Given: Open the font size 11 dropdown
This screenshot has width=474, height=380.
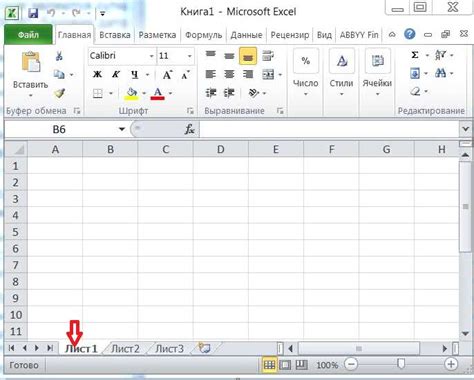Looking at the screenshot, I should 189,56.
